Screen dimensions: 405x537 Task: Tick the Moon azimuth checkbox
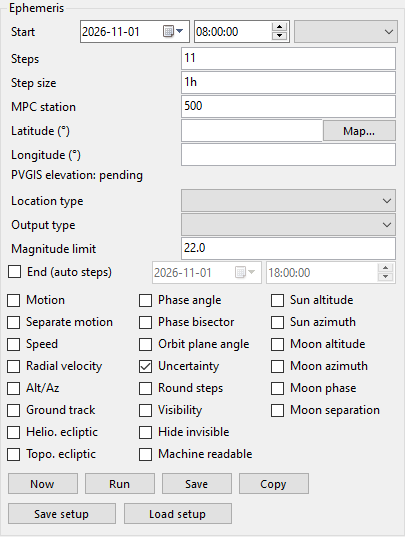tap(277, 366)
